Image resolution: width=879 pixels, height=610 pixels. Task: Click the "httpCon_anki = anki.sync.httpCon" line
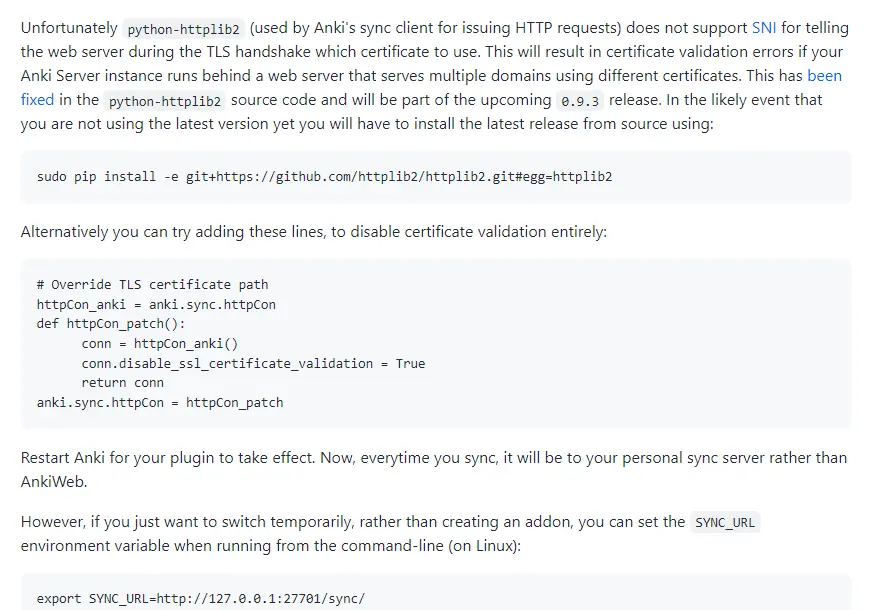pyautogui.click(x=156, y=304)
